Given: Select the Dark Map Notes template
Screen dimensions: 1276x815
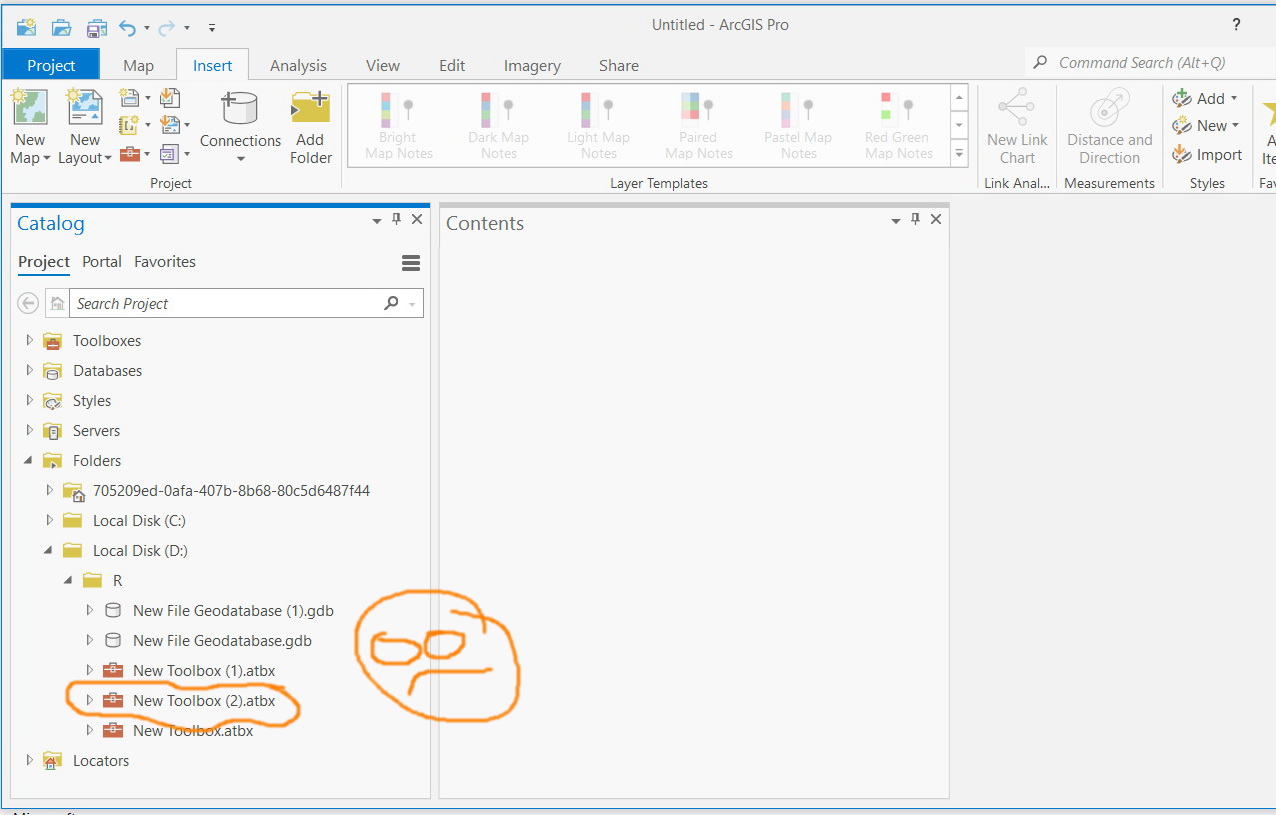Looking at the screenshot, I should click(x=498, y=125).
